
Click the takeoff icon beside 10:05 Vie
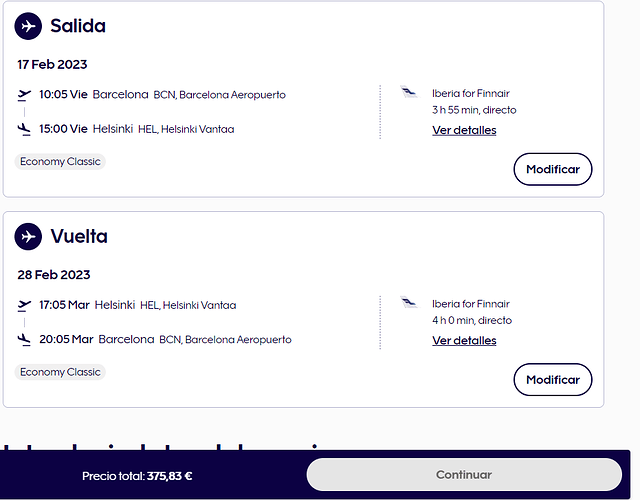pyautogui.click(x=24, y=95)
